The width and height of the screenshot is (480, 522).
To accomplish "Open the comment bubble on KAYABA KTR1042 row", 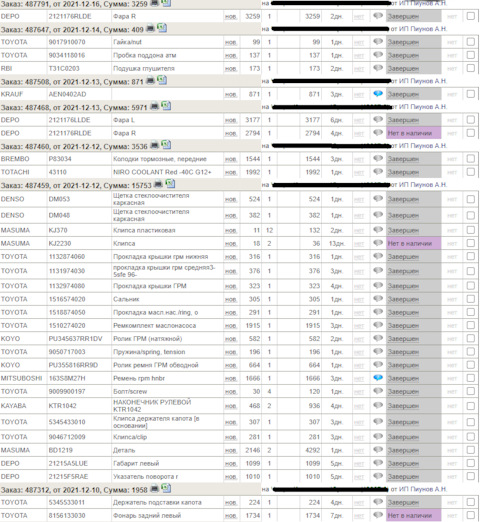I will pos(378,405).
